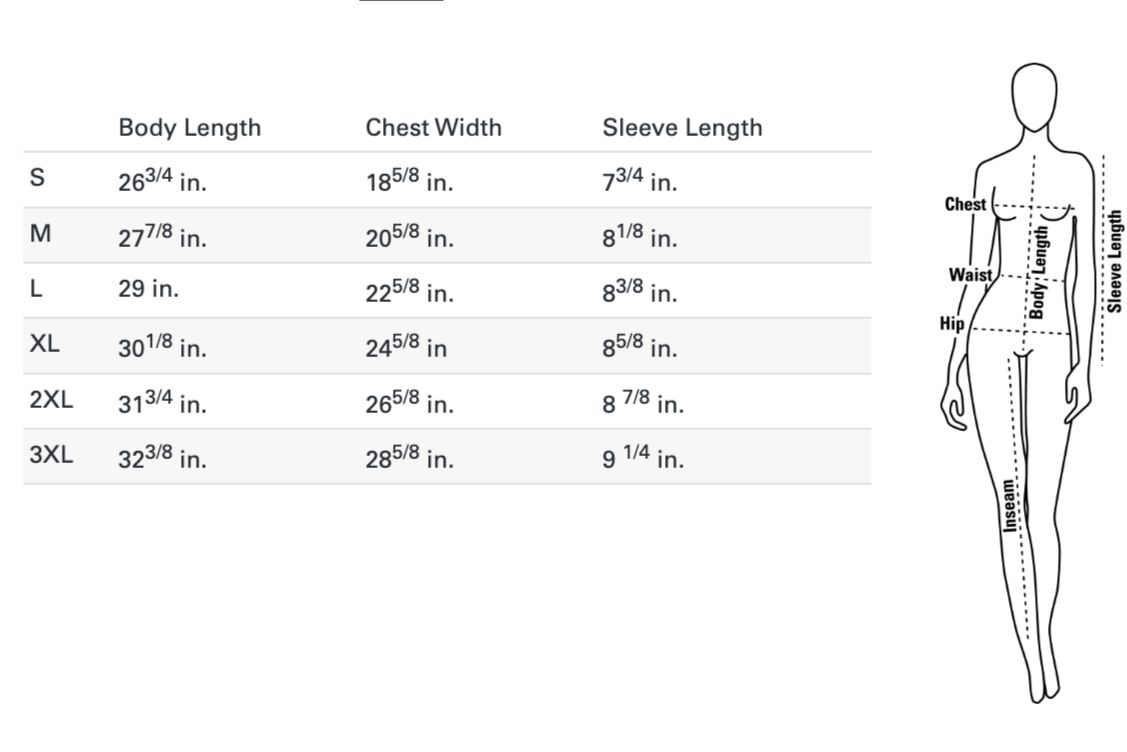Click the 9 1/4 in. sleeve length value
The width and height of the screenshot is (1127, 752).
pyautogui.click(x=643, y=457)
